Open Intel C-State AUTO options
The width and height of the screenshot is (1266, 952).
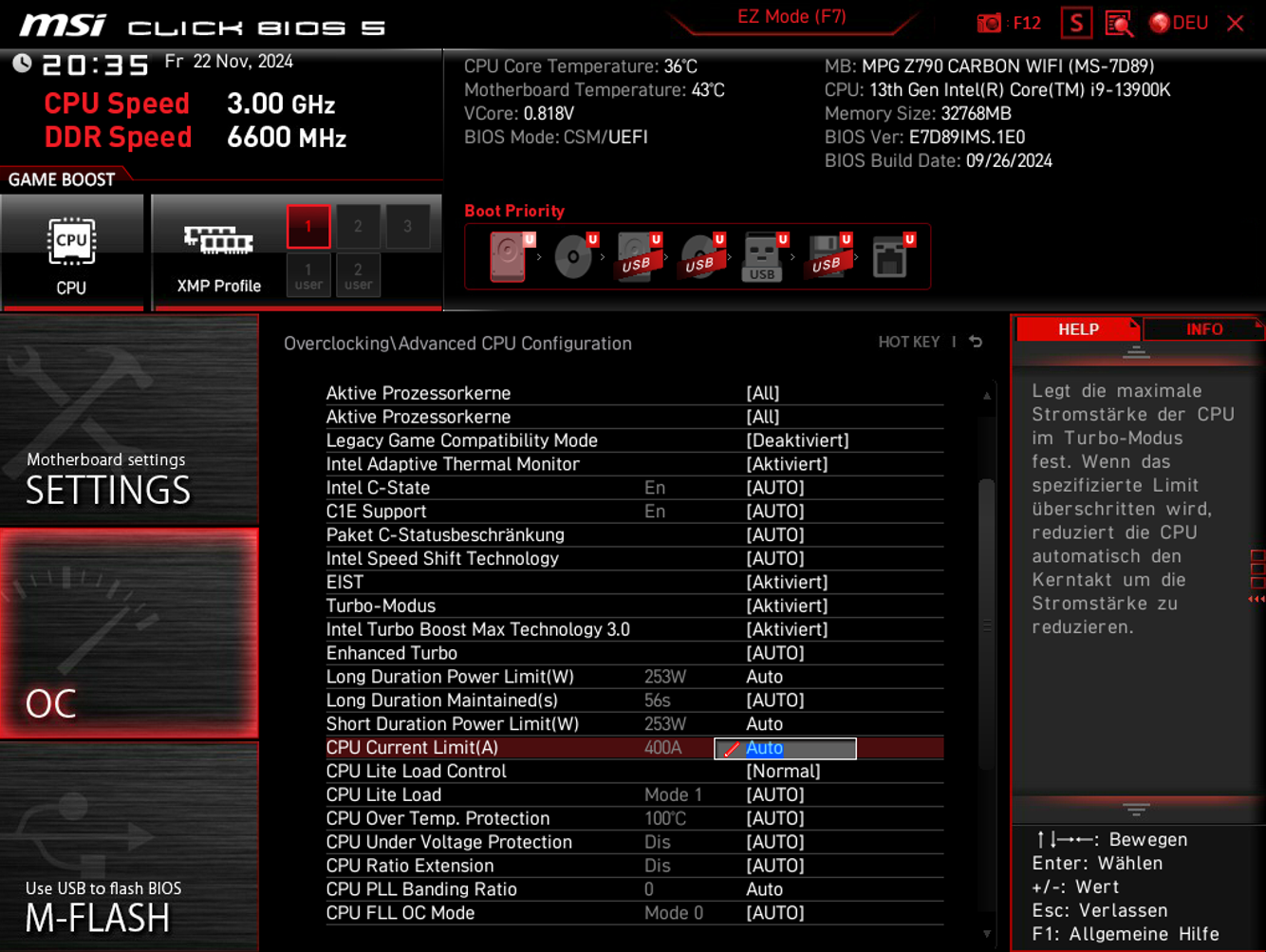[775, 488]
